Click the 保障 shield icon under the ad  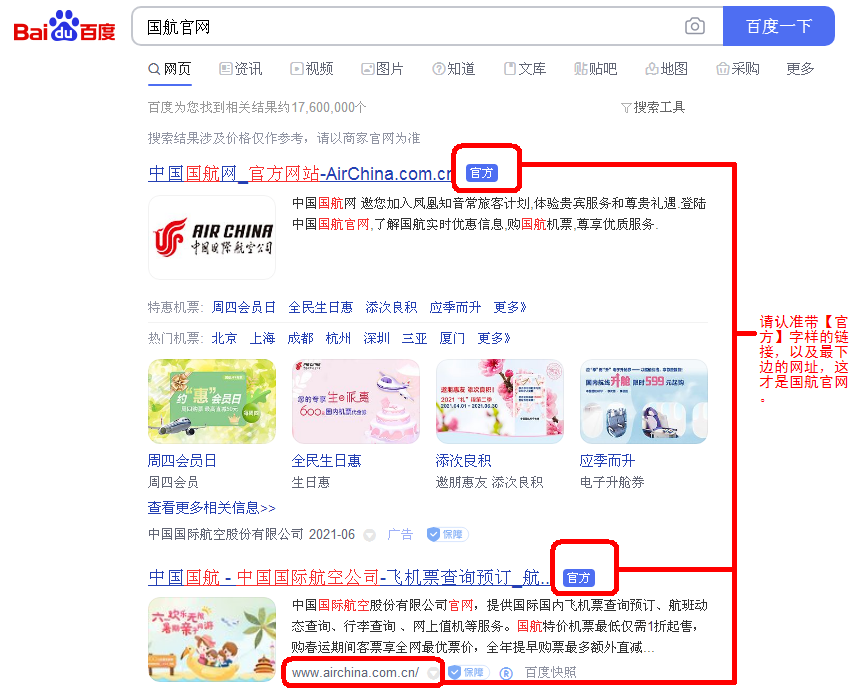point(433,534)
